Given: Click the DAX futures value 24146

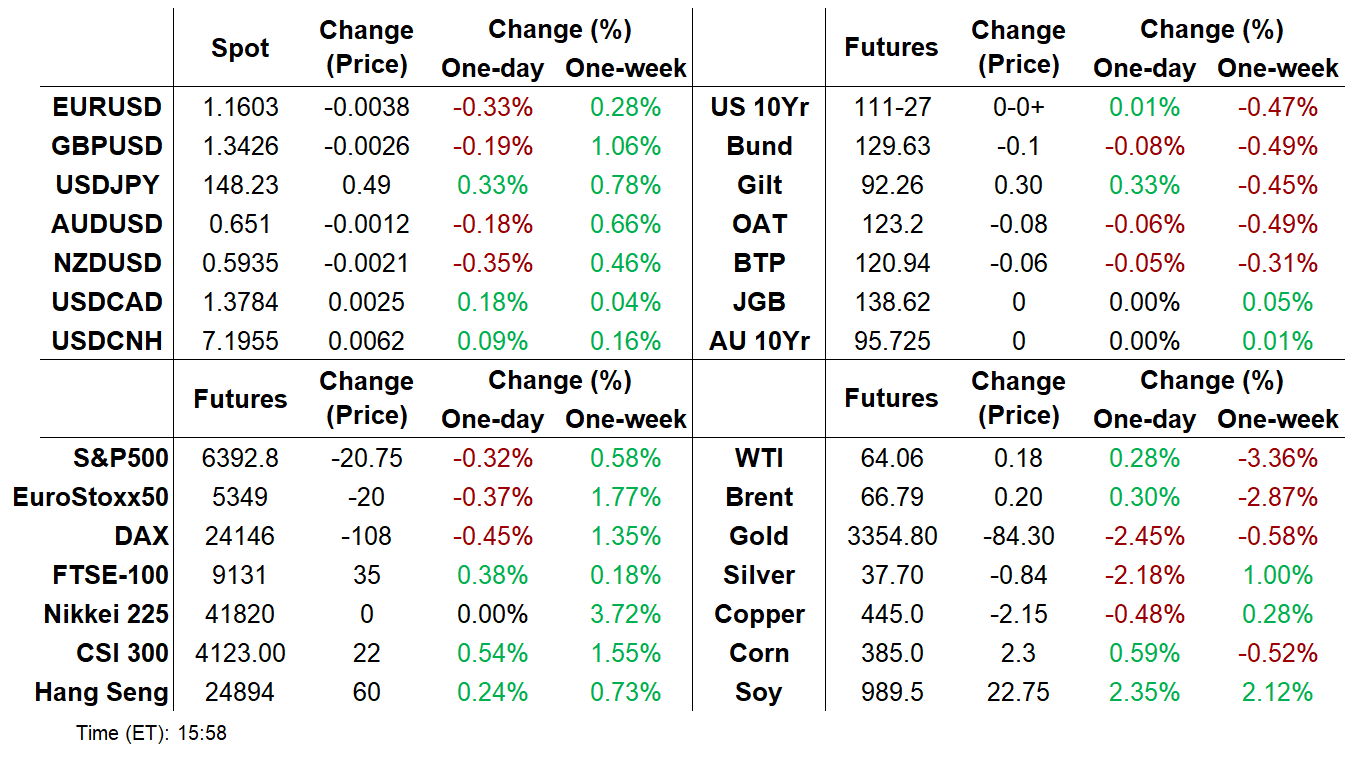Looking at the screenshot, I should [x=240, y=536].
